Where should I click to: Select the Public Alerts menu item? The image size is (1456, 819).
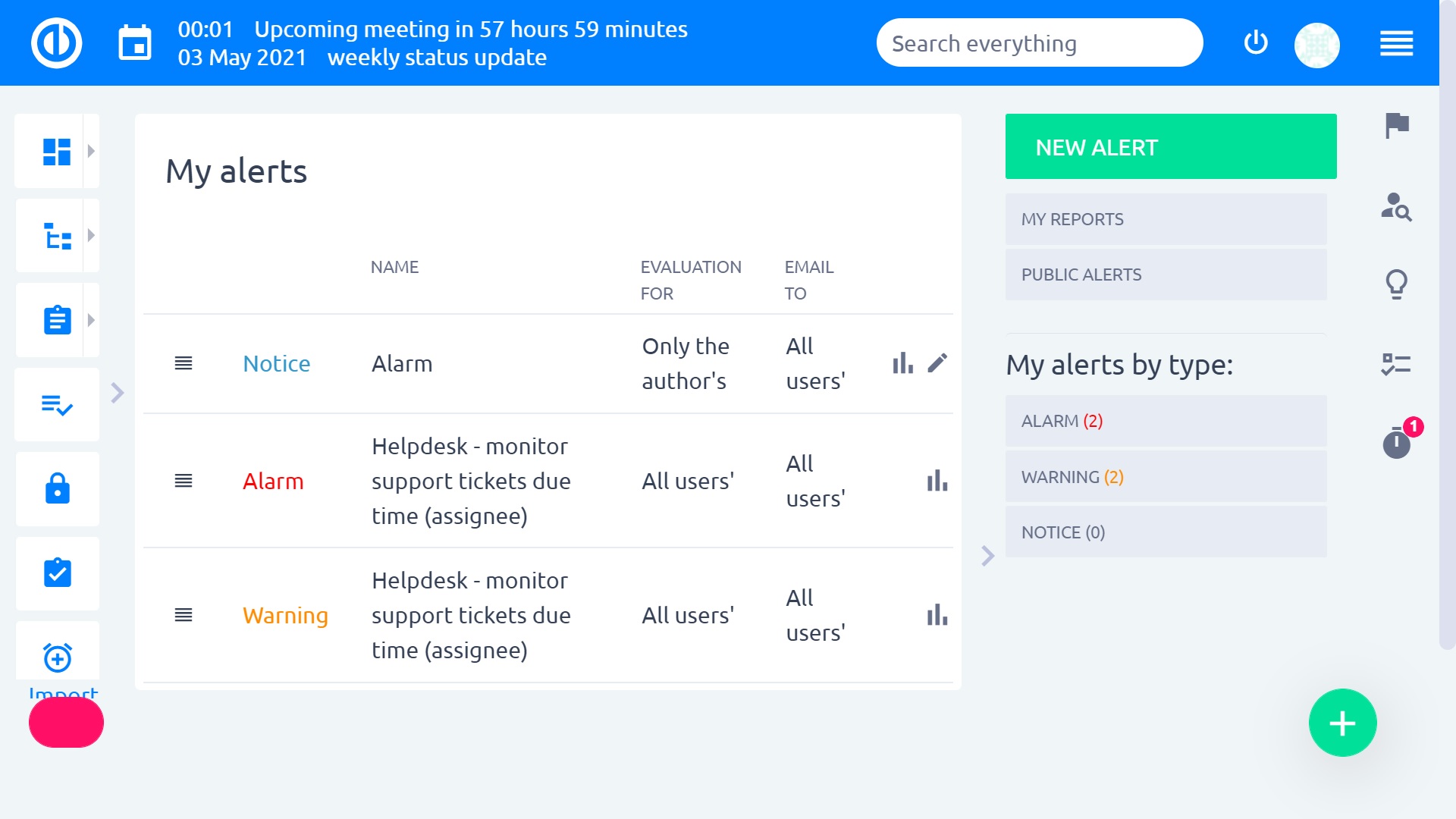(1166, 275)
